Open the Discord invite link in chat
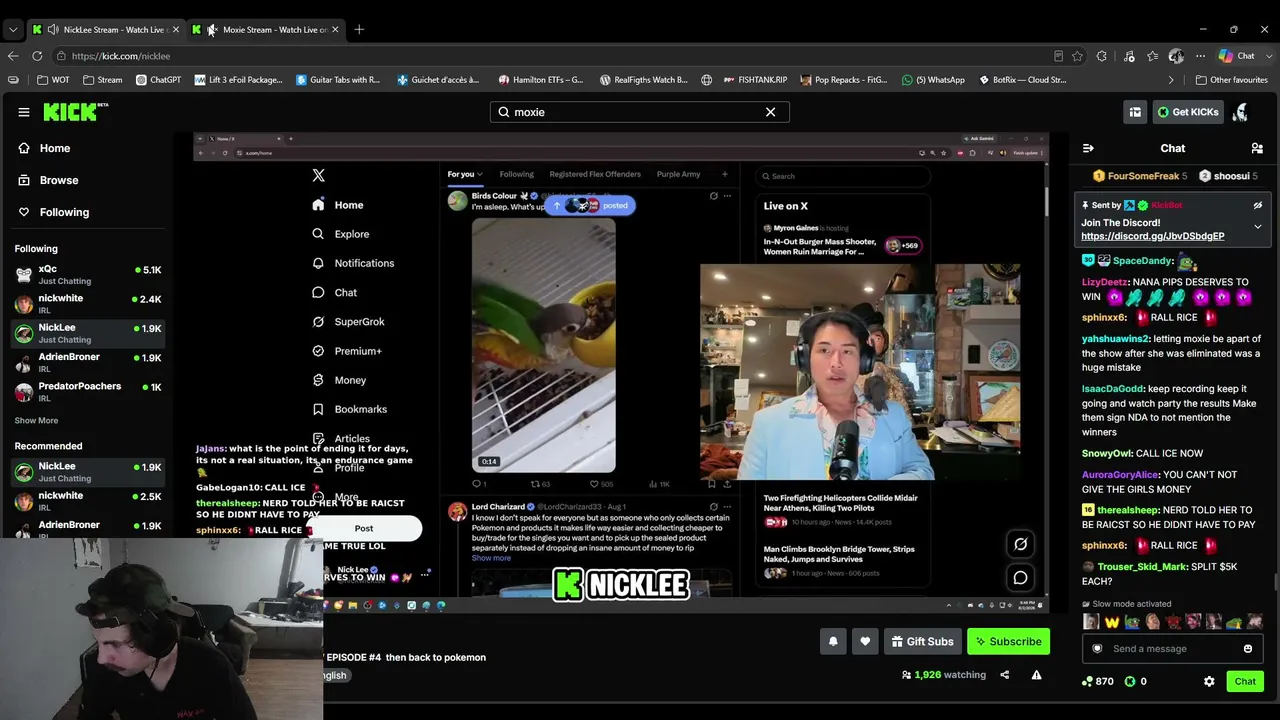This screenshot has height=720, width=1280. (1152, 236)
